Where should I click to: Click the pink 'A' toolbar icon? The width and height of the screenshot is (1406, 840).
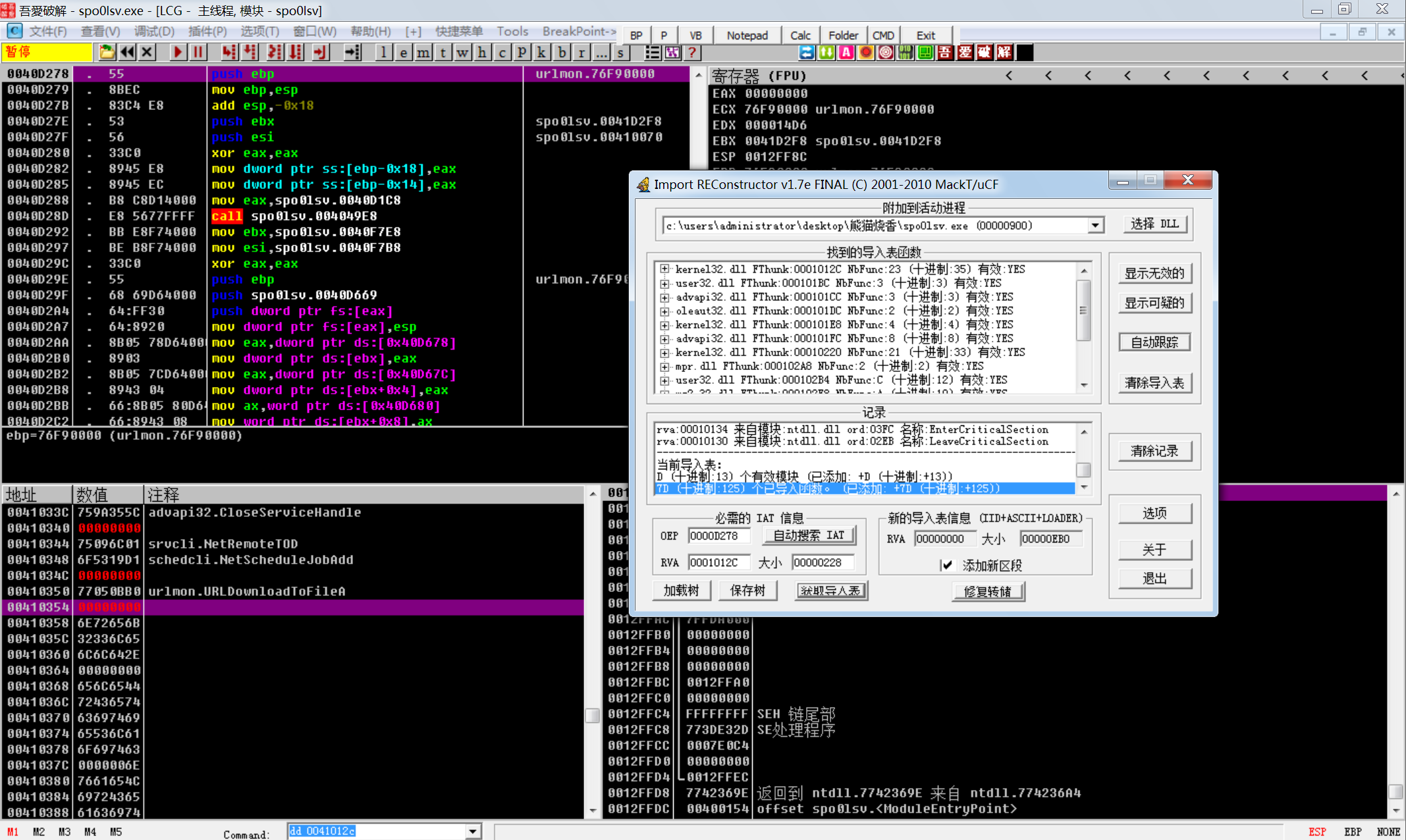846,53
